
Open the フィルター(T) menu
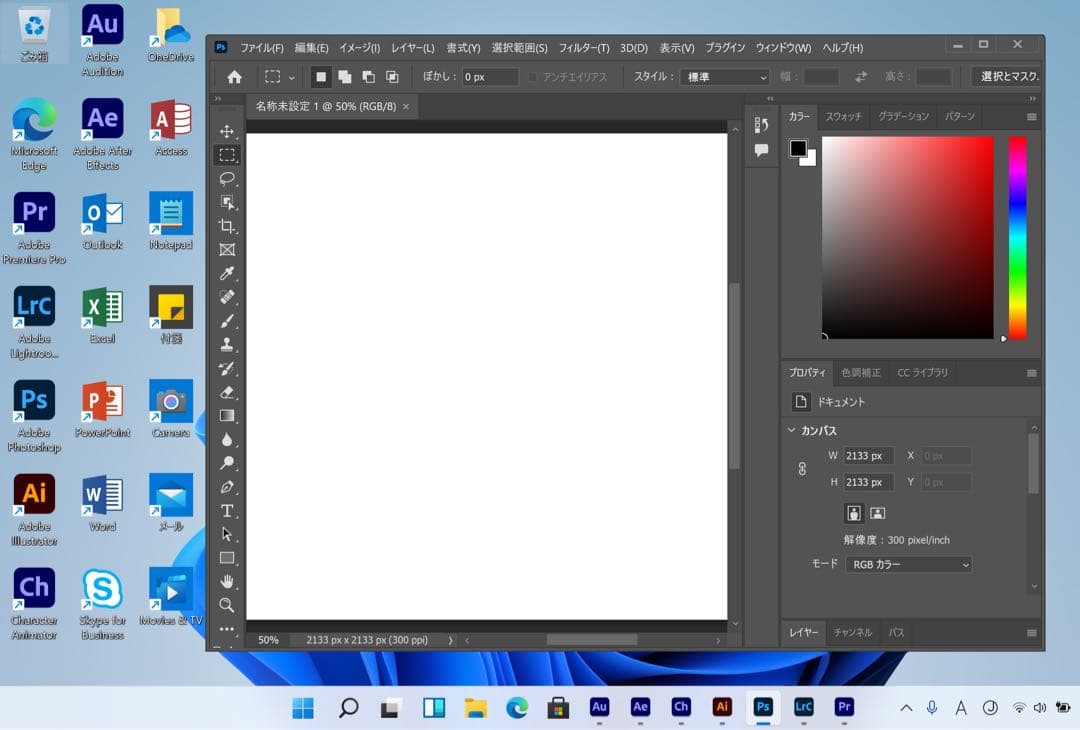583,48
